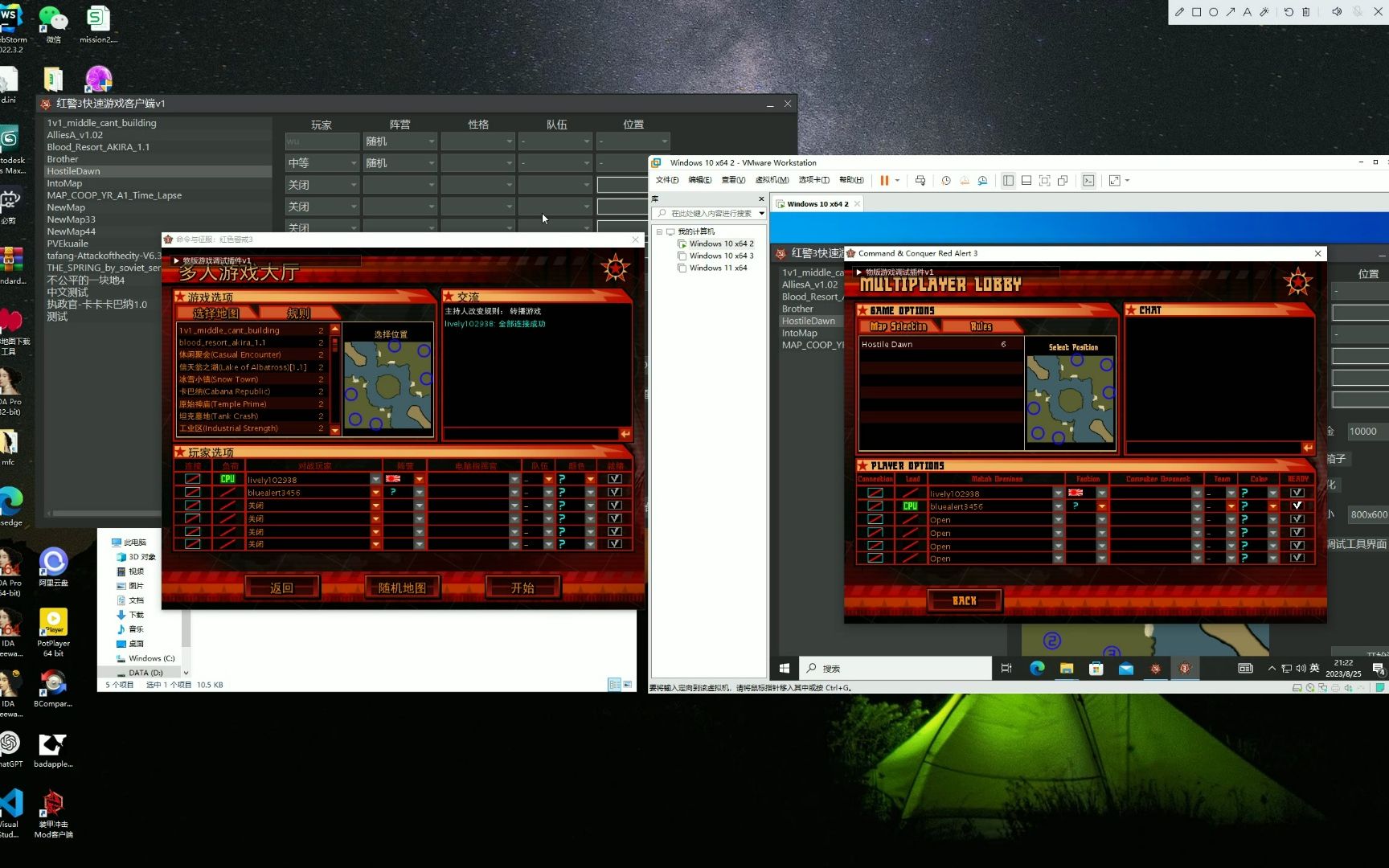Toggle ready checkbox of last 关闭 slot

point(615,544)
